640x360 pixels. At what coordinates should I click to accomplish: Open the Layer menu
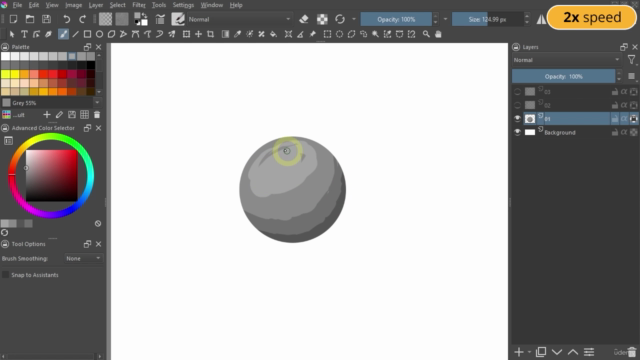point(96,5)
